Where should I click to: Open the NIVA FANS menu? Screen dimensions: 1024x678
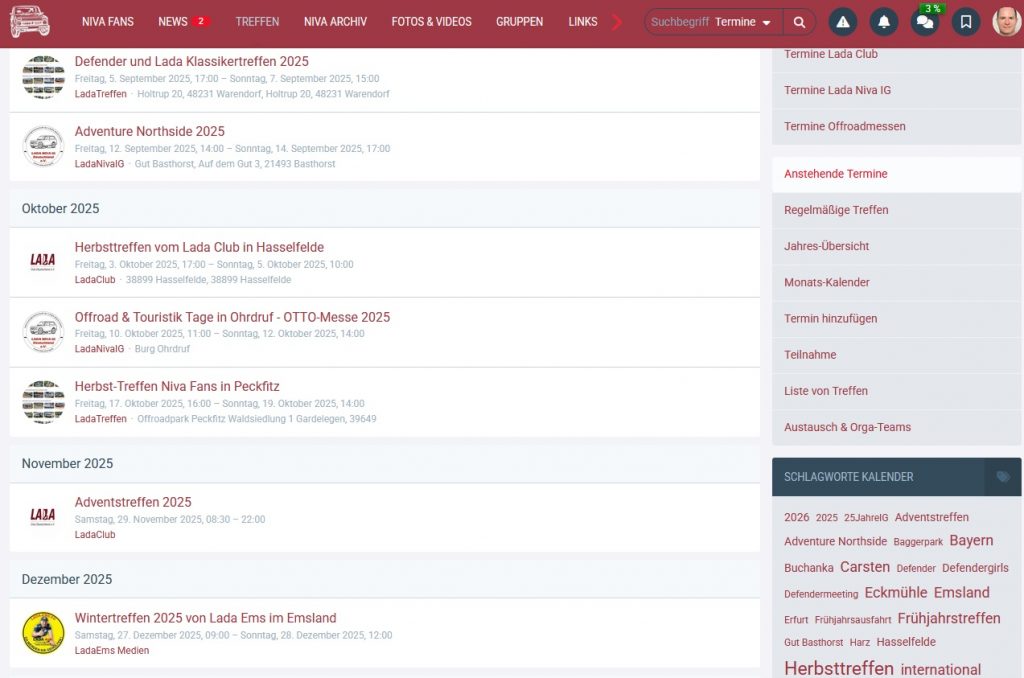click(108, 22)
